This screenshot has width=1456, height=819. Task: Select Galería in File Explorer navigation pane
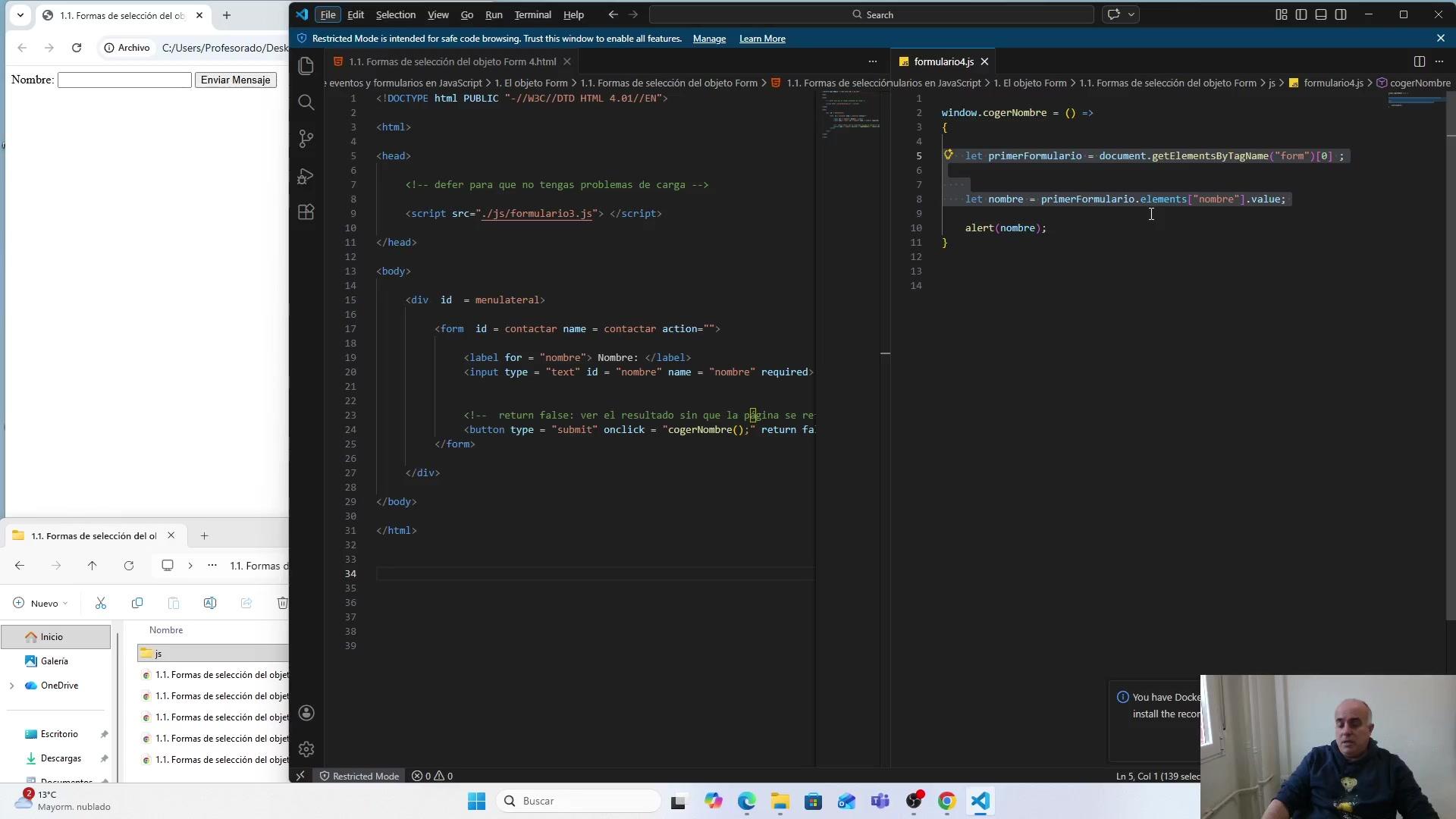(55, 661)
